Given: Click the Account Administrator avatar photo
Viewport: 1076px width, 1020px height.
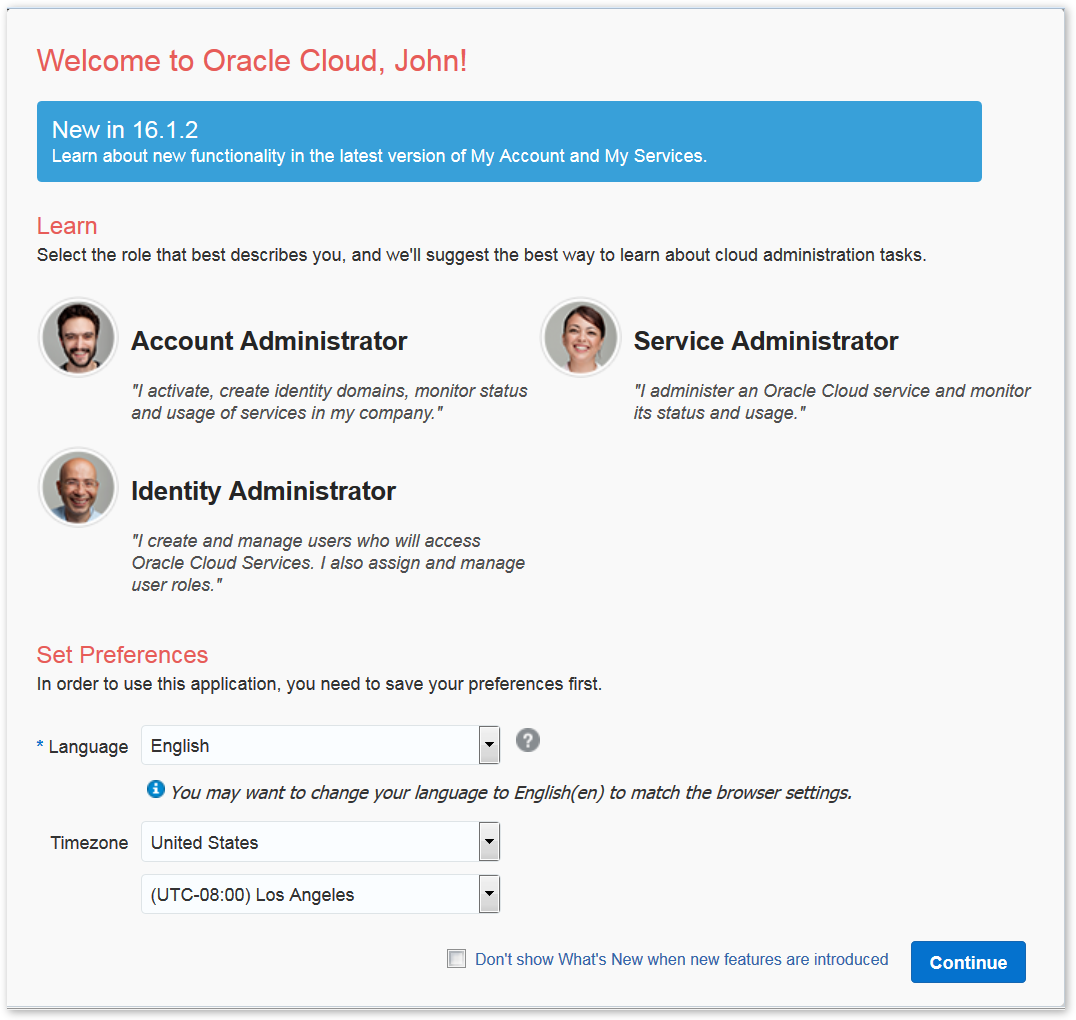Looking at the screenshot, I should [77, 337].
